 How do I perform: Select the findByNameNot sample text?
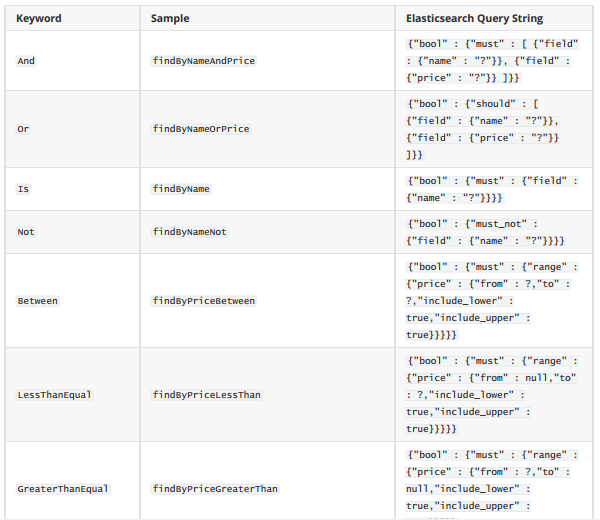click(x=190, y=232)
